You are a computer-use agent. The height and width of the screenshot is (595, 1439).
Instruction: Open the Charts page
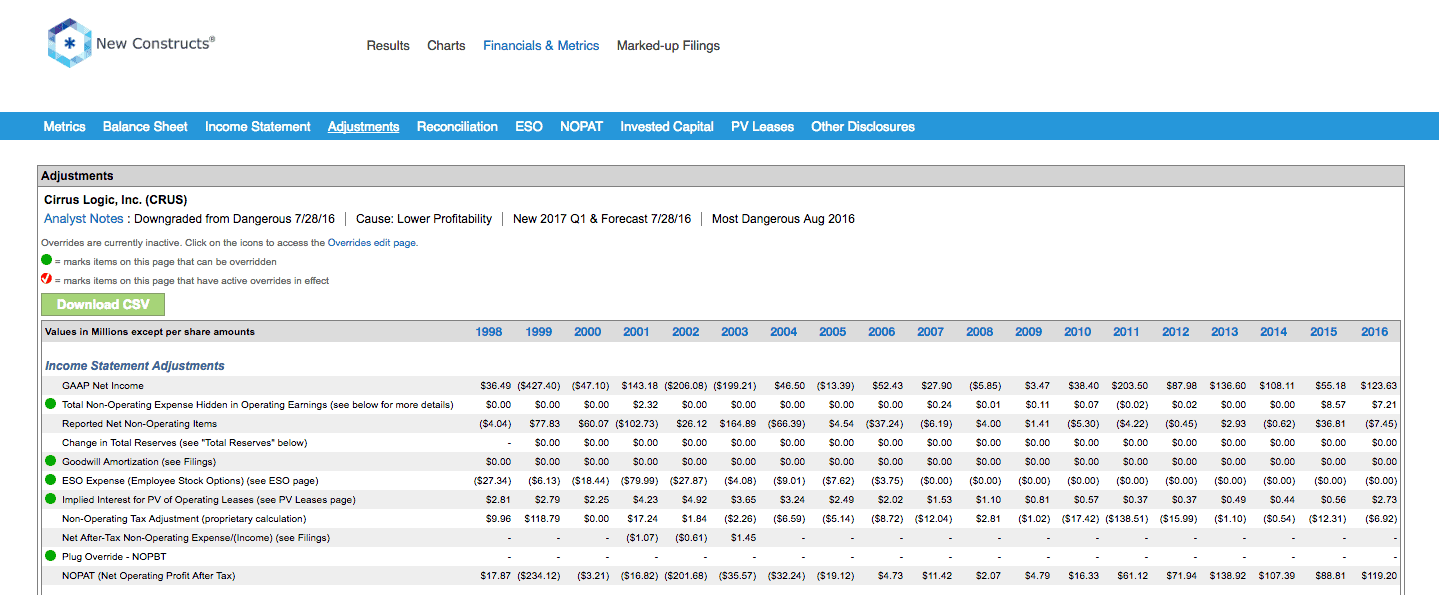pos(446,45)
